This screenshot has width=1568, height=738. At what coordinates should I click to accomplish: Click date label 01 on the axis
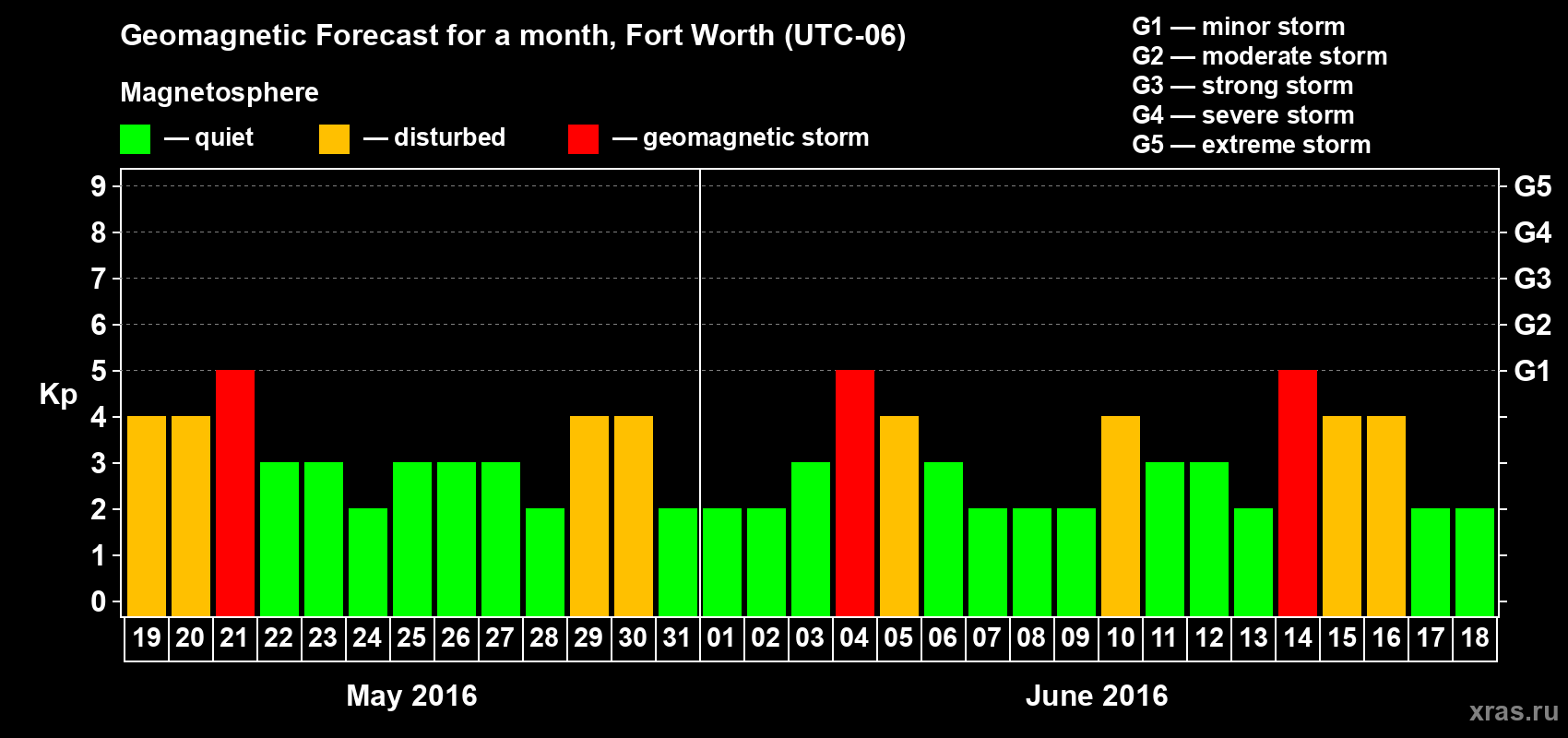[x=722, y=638]
